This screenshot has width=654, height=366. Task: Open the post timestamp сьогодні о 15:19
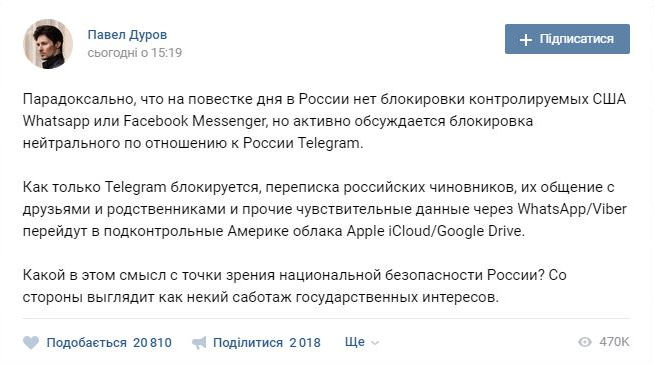(x=135, y=53)
